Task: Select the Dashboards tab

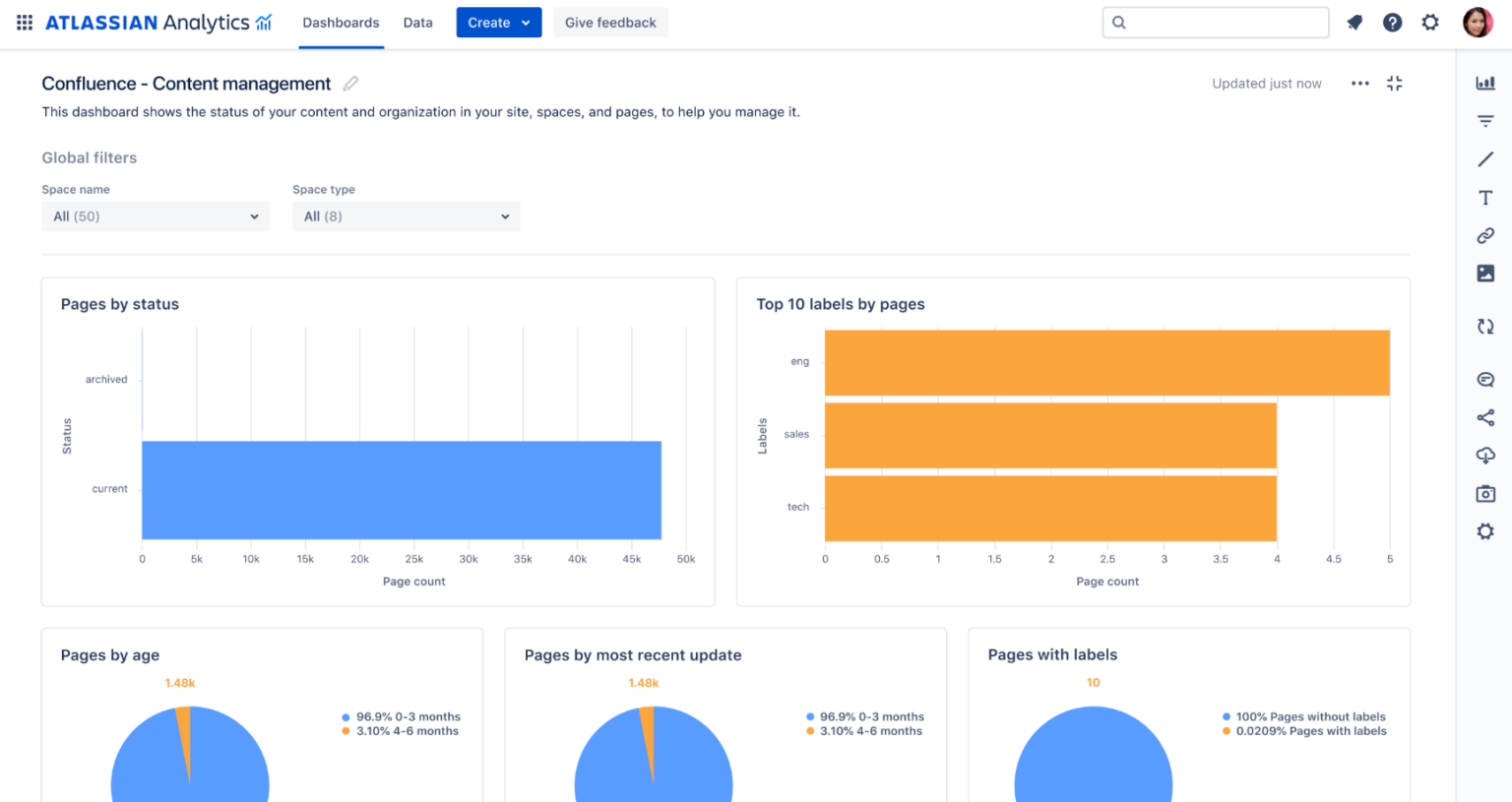Action: 341,22
